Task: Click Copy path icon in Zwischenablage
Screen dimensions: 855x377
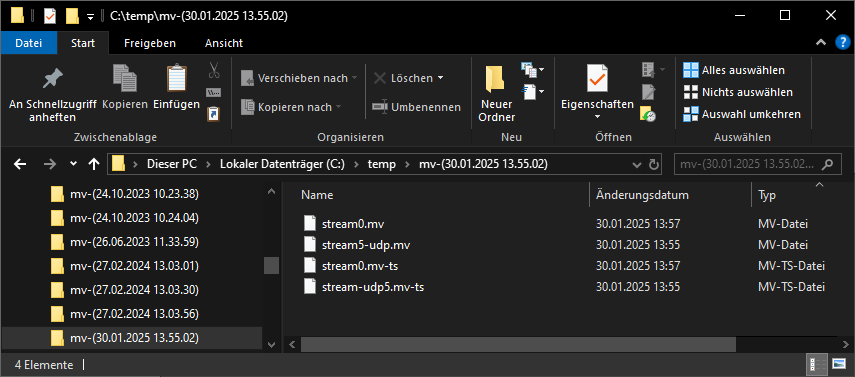Action: point(213,92)
